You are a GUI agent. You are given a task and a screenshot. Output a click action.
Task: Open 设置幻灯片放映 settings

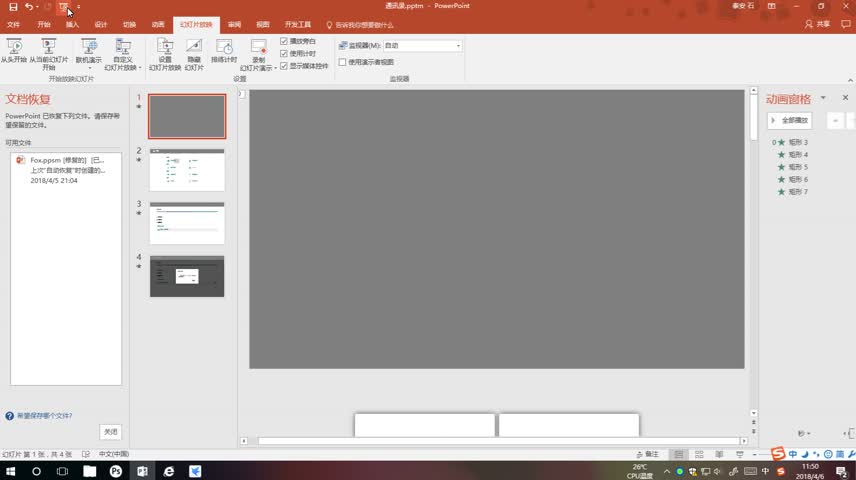pyautogui.click(x=165, y=47)
